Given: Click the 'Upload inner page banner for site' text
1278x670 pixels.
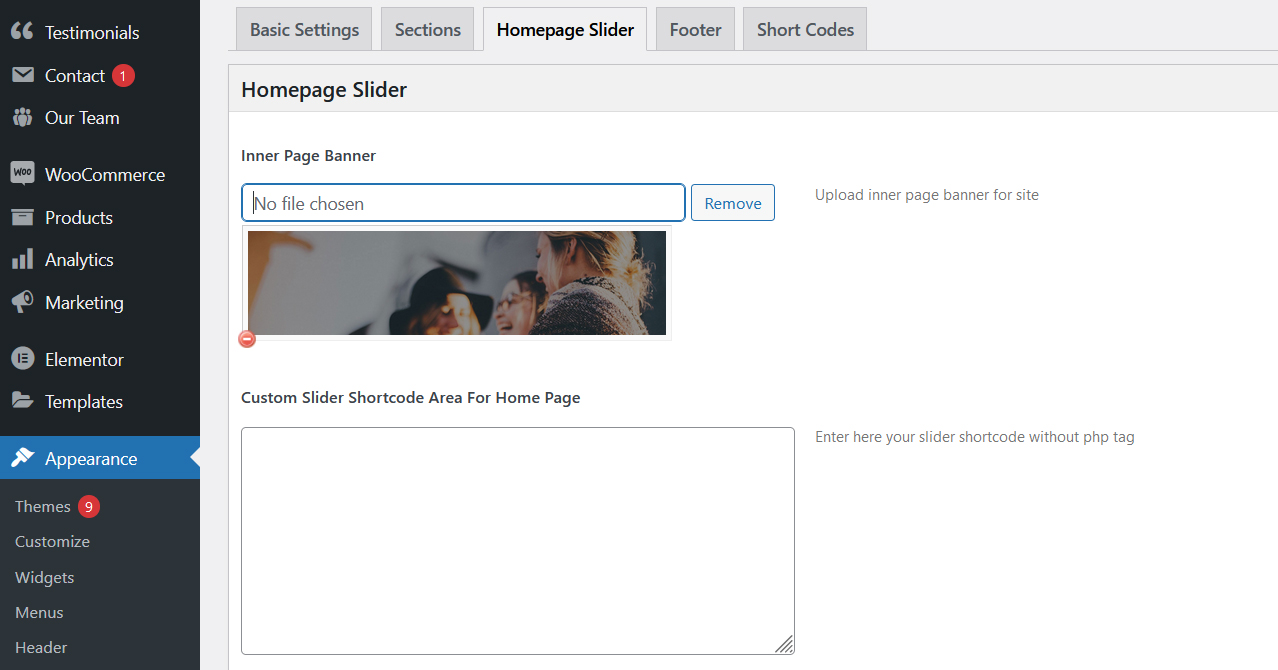Looking at the screenshot, I should (927, 195).
